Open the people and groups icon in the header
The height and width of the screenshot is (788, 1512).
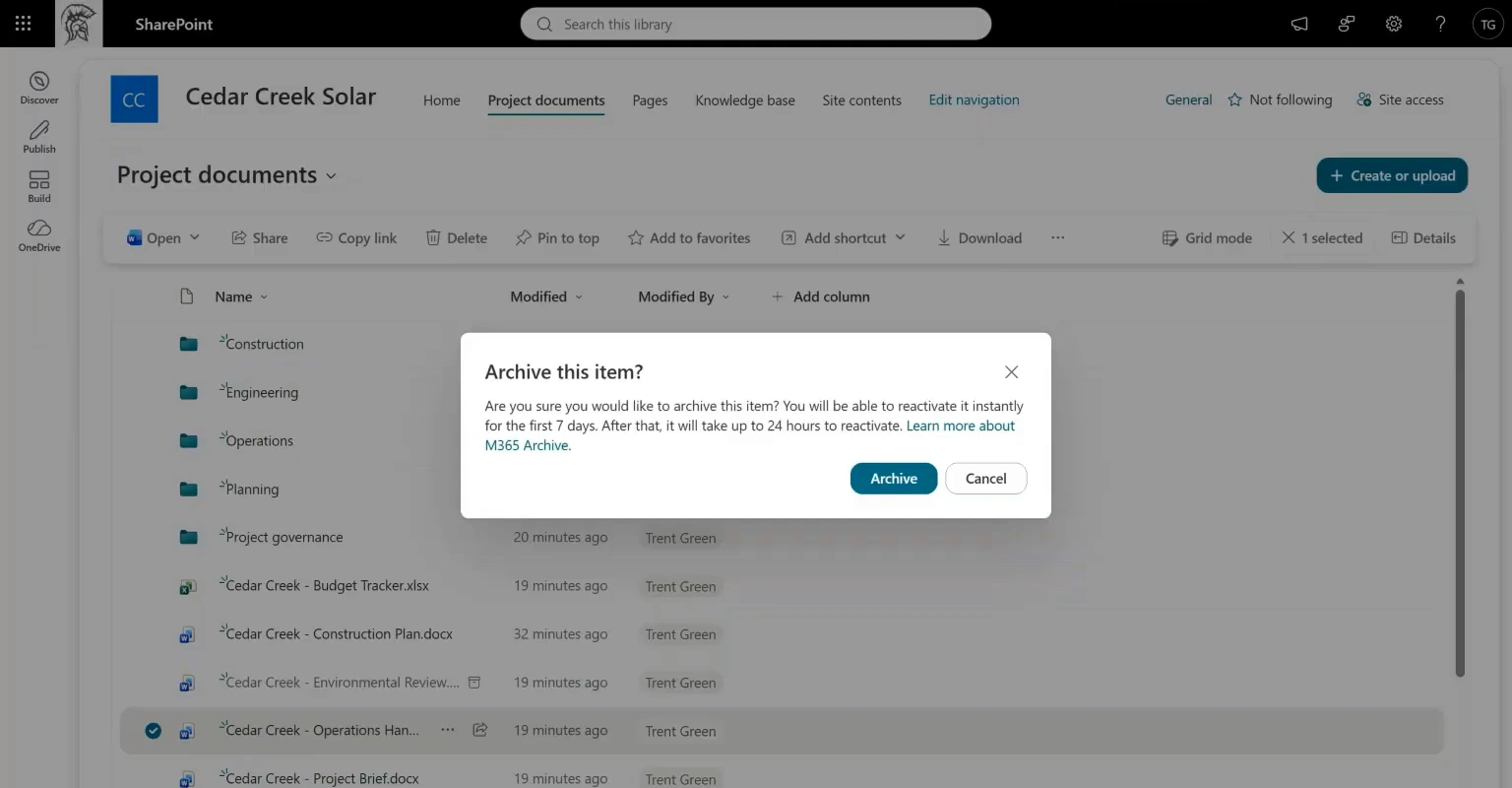click(x=1347, y=25)
